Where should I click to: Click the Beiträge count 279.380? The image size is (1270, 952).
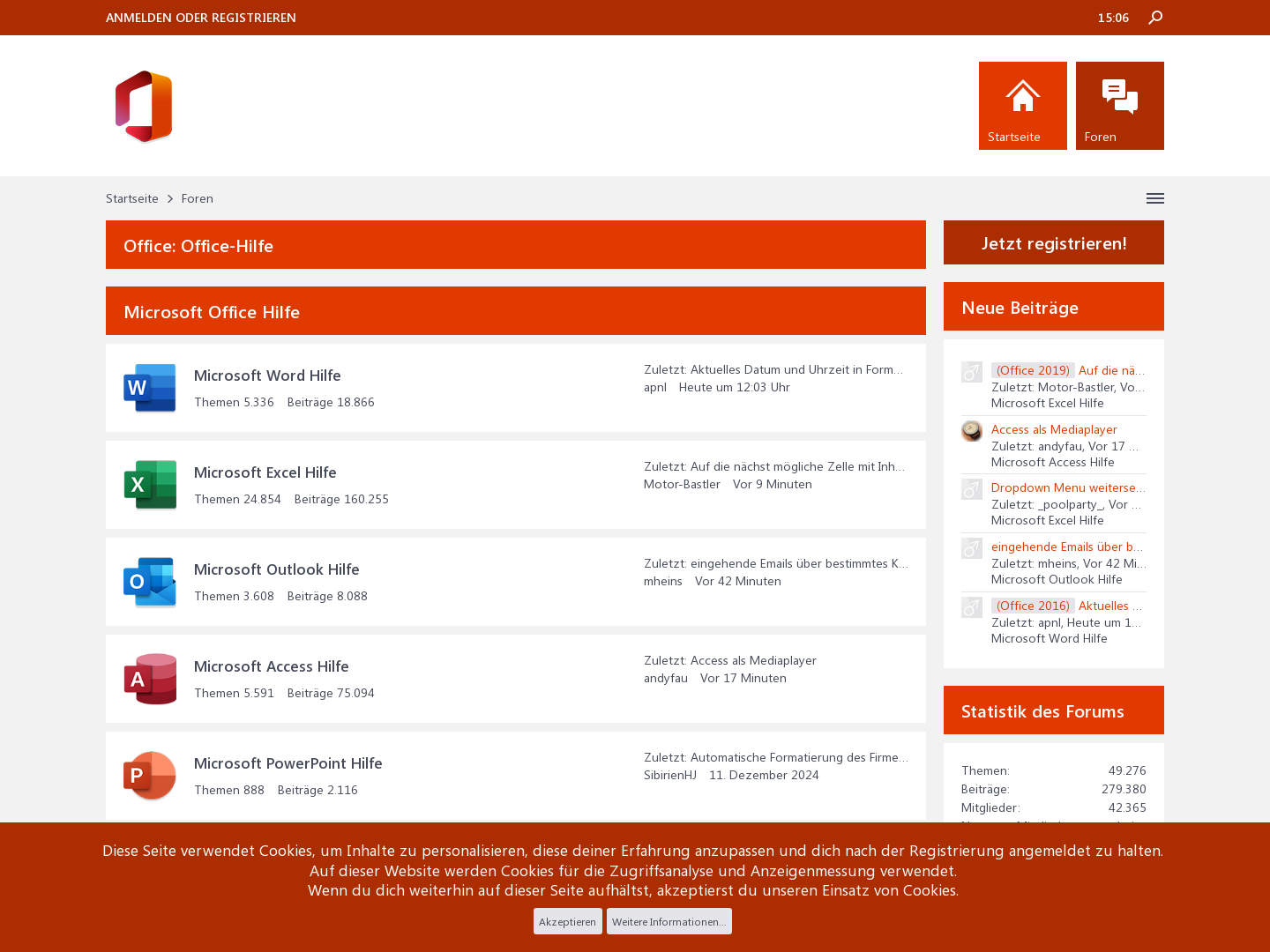[1124, 789]
